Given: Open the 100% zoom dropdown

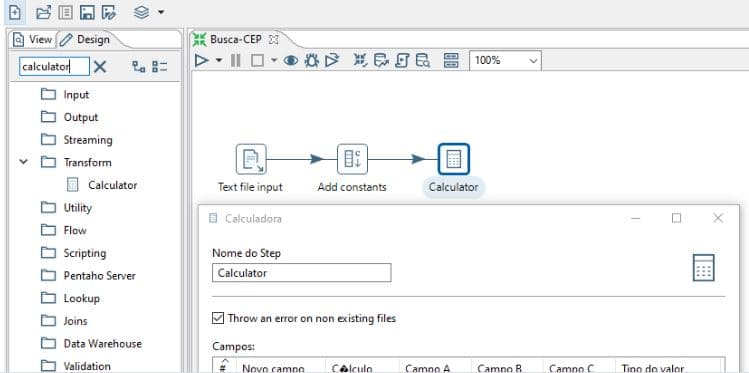Looking at the screenshot, I should tap(505, 61).
